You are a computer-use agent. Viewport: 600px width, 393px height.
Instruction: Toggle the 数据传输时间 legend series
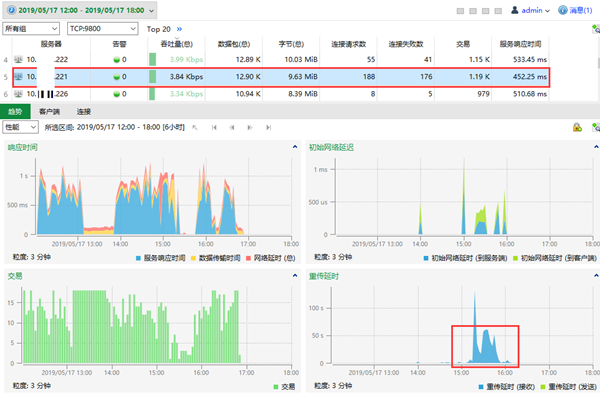tap(216, 258)
